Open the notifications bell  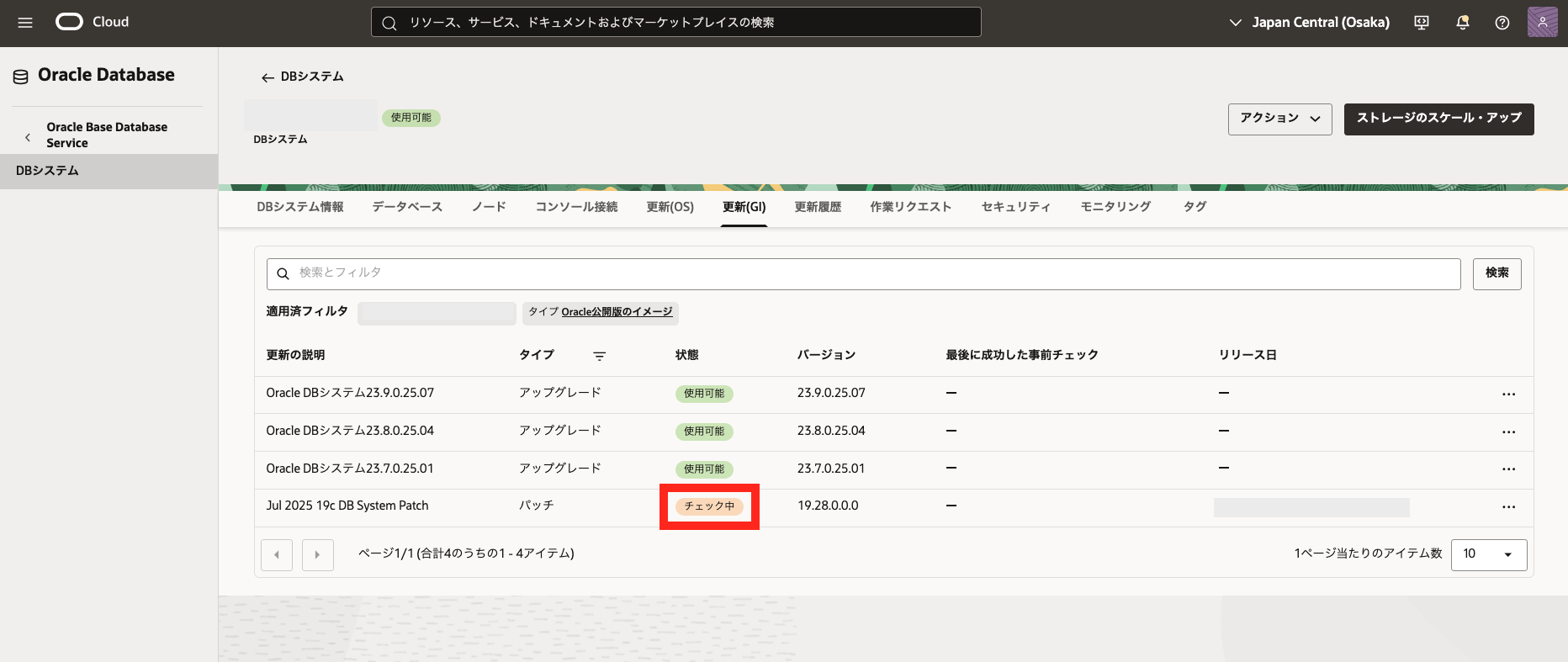pyautogui.click(x=1463, y=23)
